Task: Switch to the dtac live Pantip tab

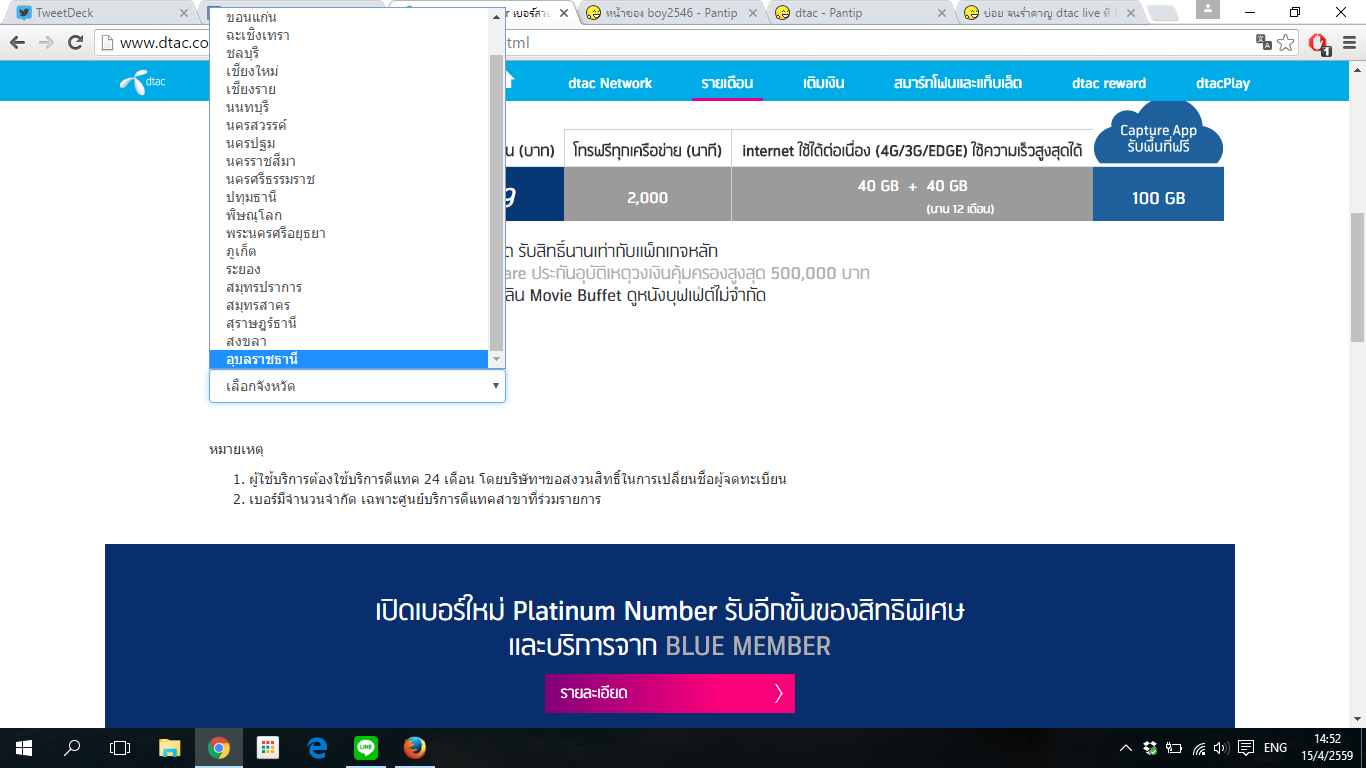Action: point(1048,13)
